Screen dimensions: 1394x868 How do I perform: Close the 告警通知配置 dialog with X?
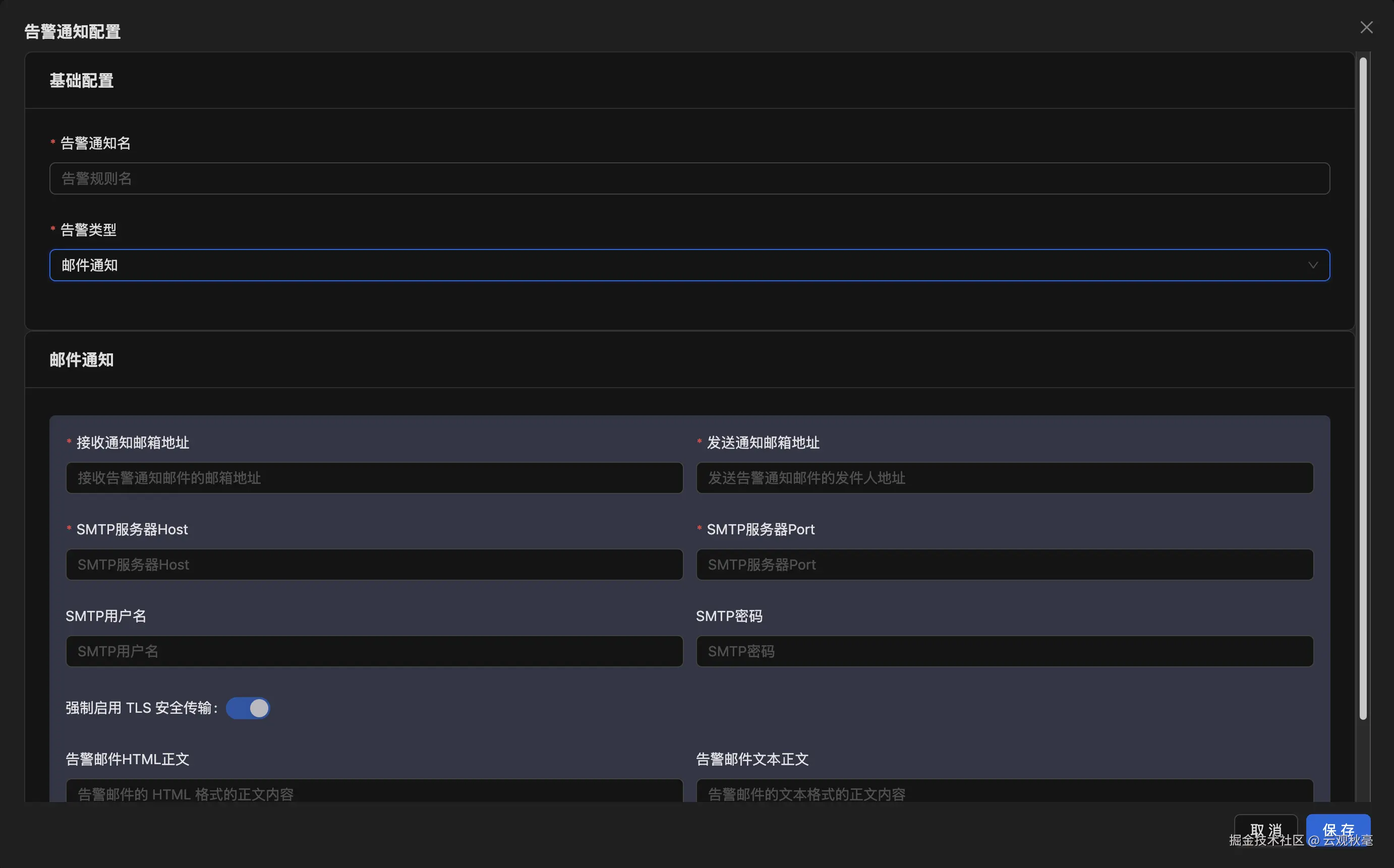point(1366,28)
